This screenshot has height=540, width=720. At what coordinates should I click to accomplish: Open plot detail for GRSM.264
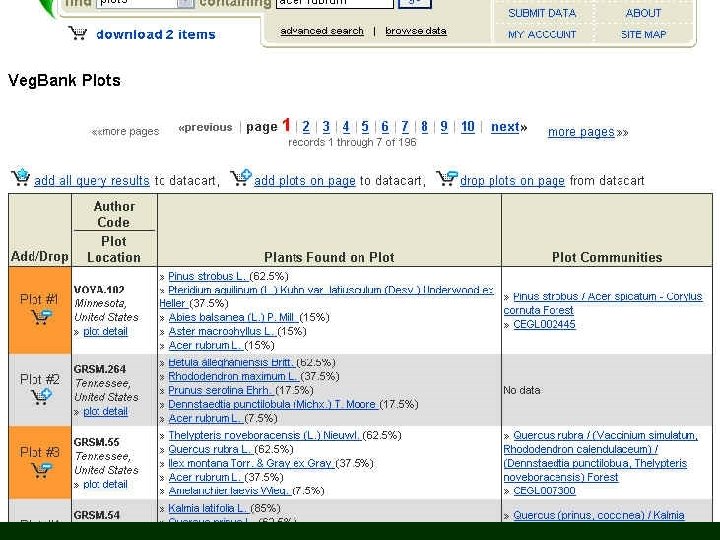point(105,411)
